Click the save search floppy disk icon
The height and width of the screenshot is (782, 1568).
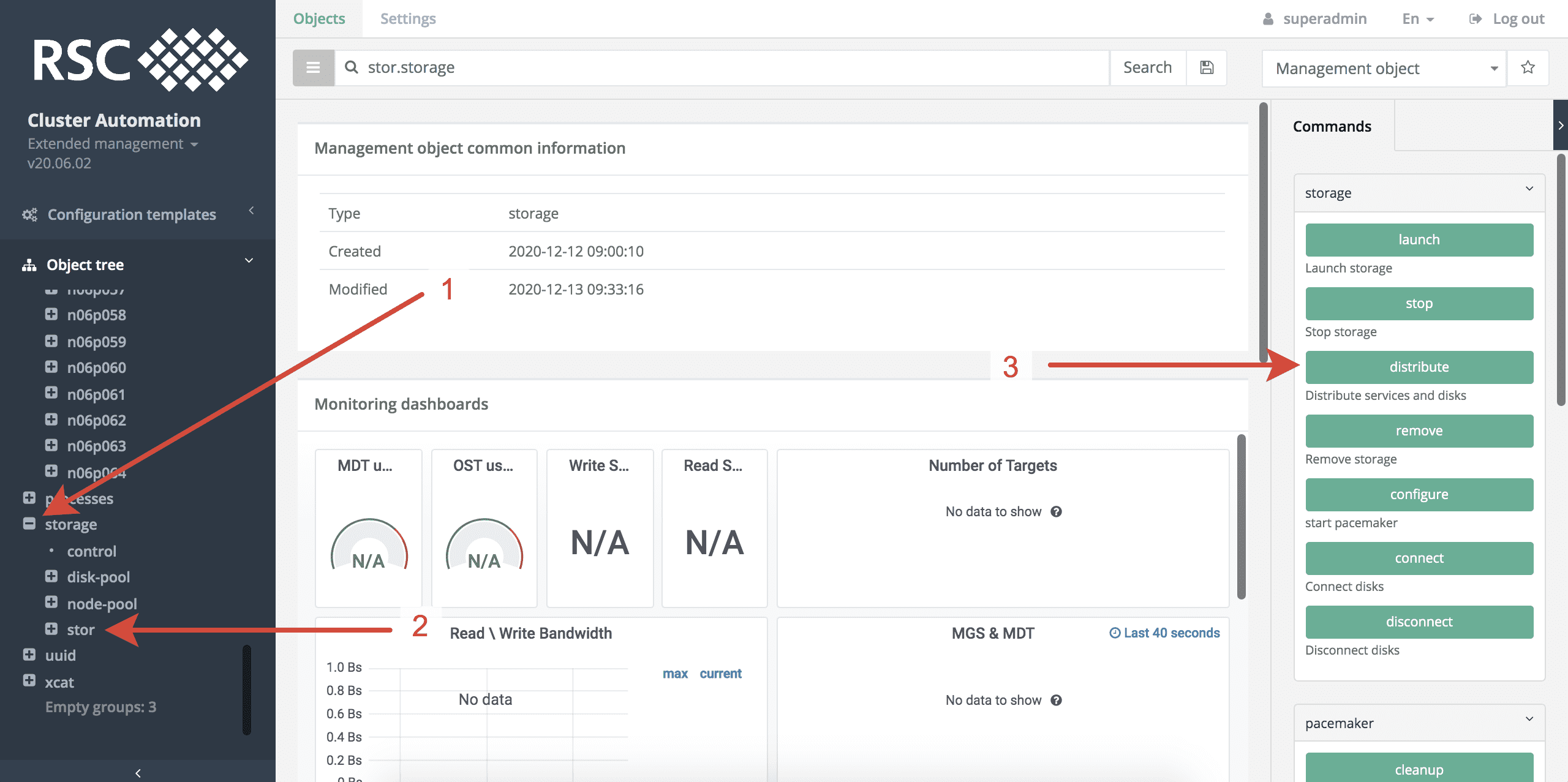[1206, 67]
